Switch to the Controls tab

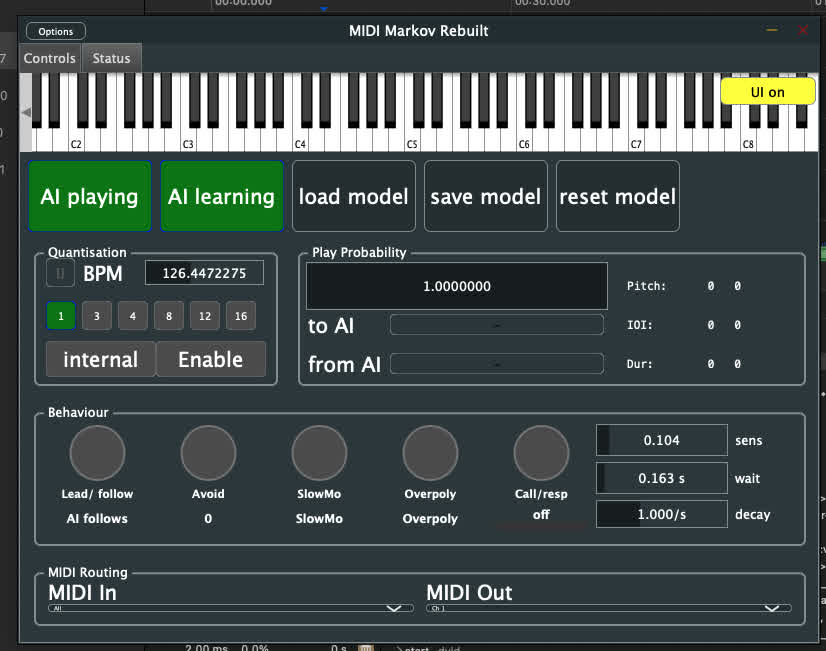click(50, 58)
